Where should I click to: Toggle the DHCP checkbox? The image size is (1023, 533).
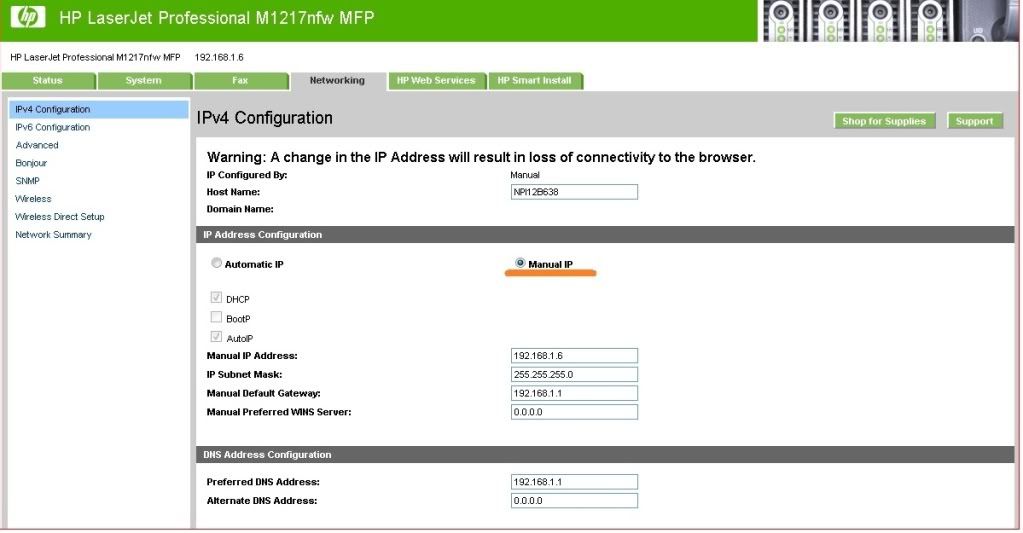coord(216,297)
